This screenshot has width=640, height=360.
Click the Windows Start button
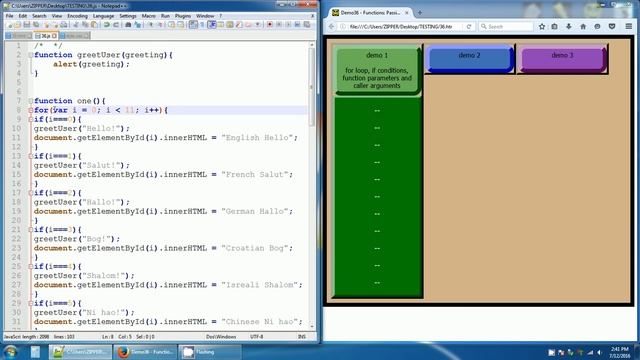[10, 352]
